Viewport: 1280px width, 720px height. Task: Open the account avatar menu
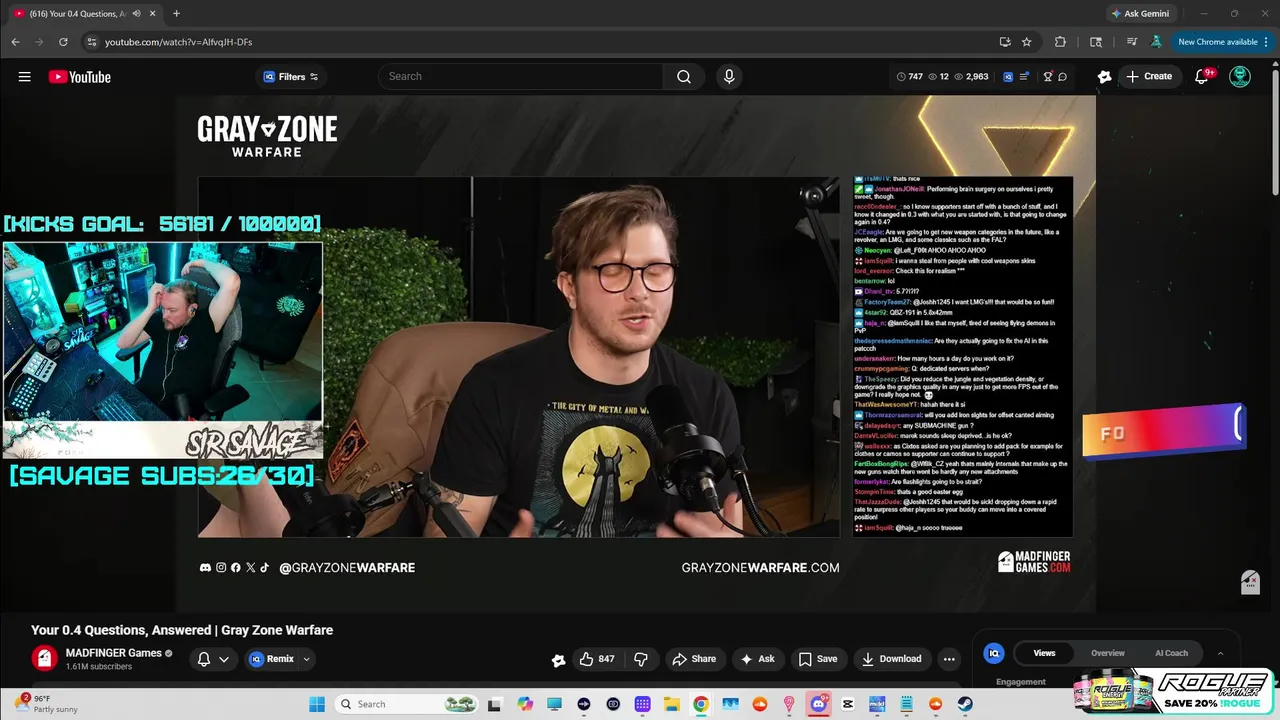(x=1240, y=77)
